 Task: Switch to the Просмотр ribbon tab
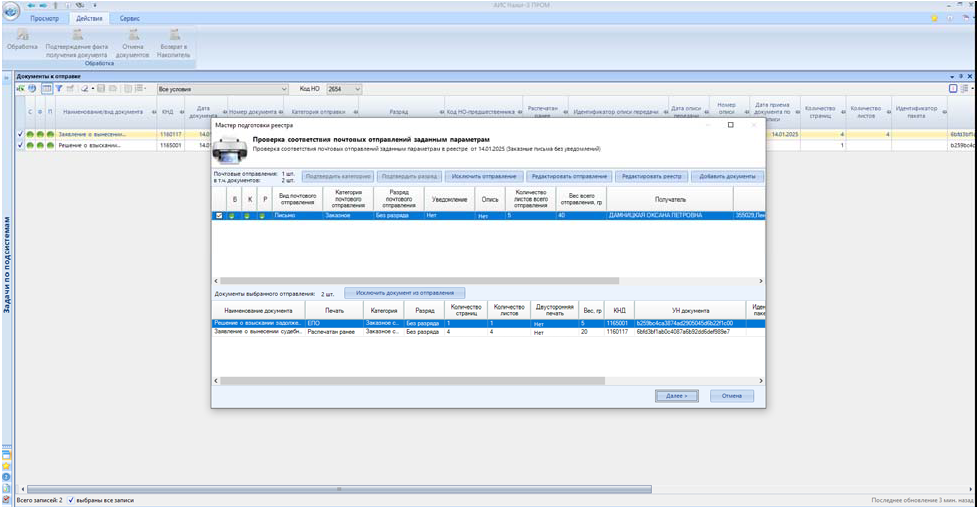pyautogui.click(x=45, y=18)
